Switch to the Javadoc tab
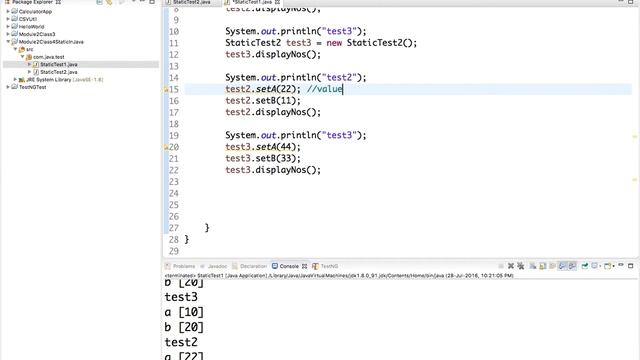The width and height of the screenshot is (640, 360). tap(214, 266)
